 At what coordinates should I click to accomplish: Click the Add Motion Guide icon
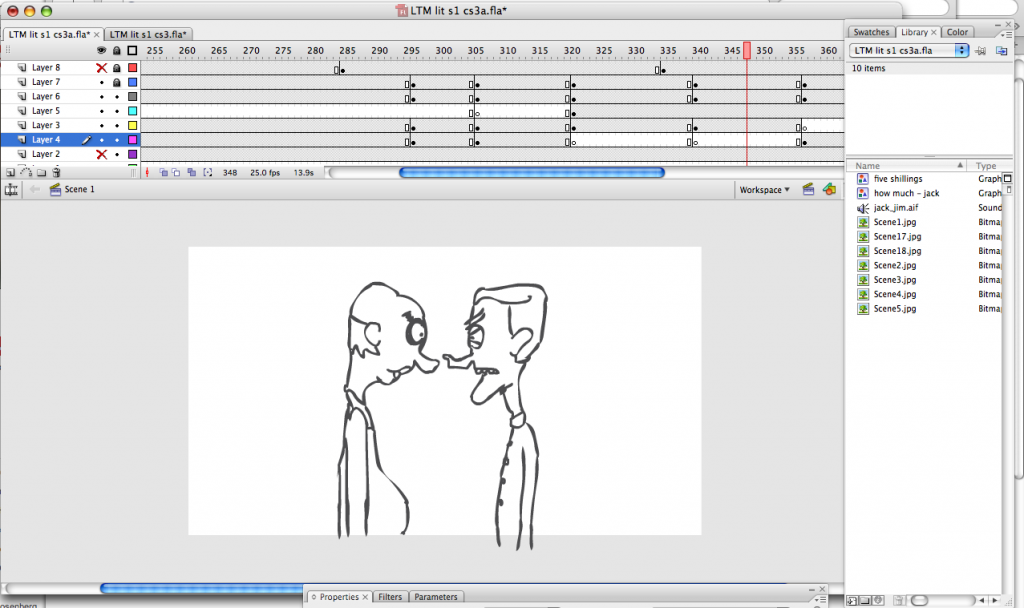point(26,173)
